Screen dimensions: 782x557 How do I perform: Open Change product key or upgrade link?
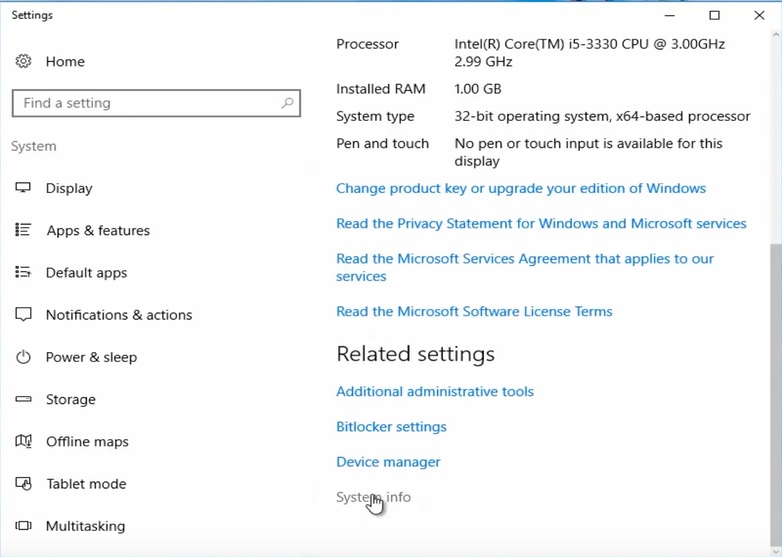(x=520, y=188)
